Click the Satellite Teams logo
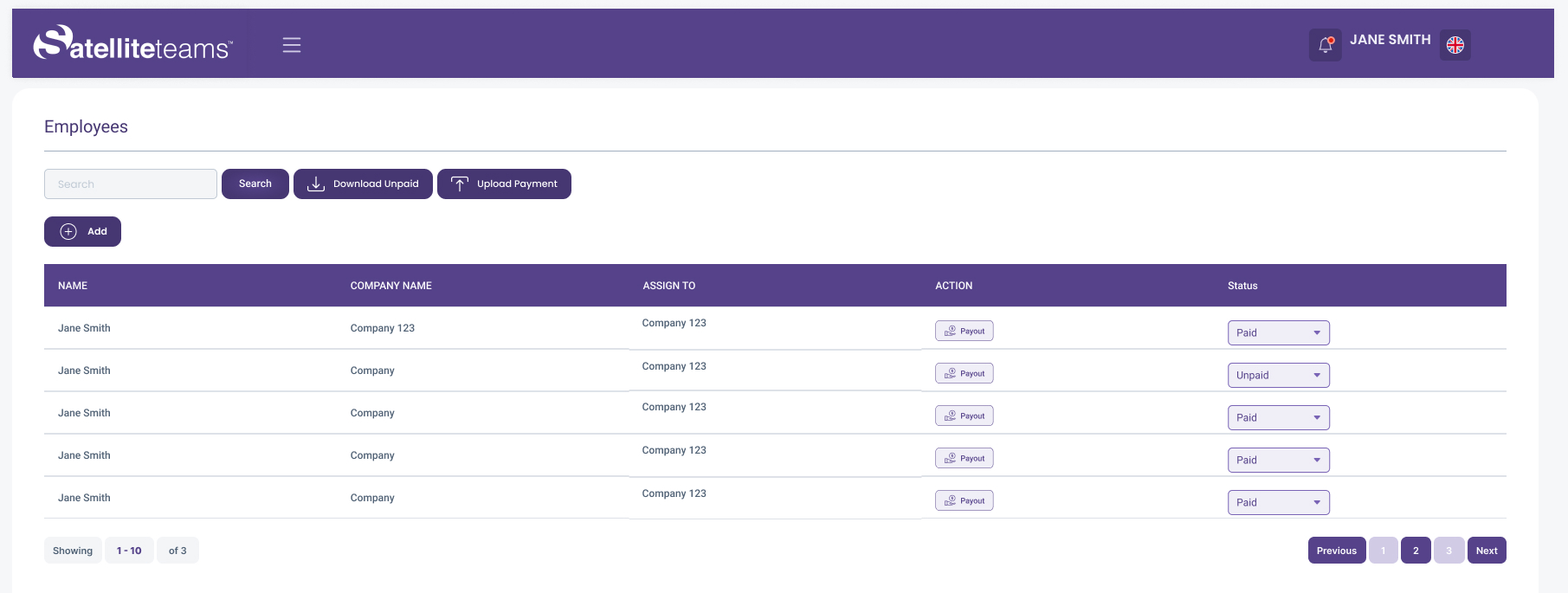 pos(132,43)
